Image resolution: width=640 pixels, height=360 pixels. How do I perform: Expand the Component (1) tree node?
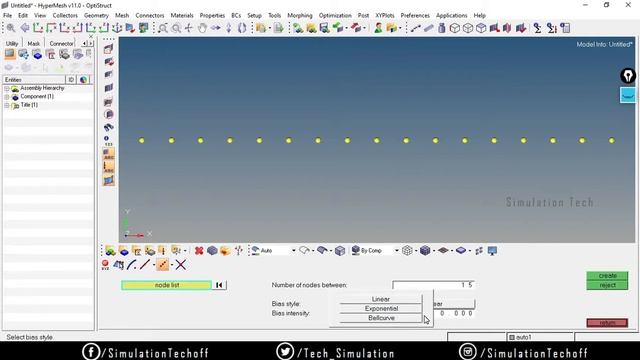(7, 97)
